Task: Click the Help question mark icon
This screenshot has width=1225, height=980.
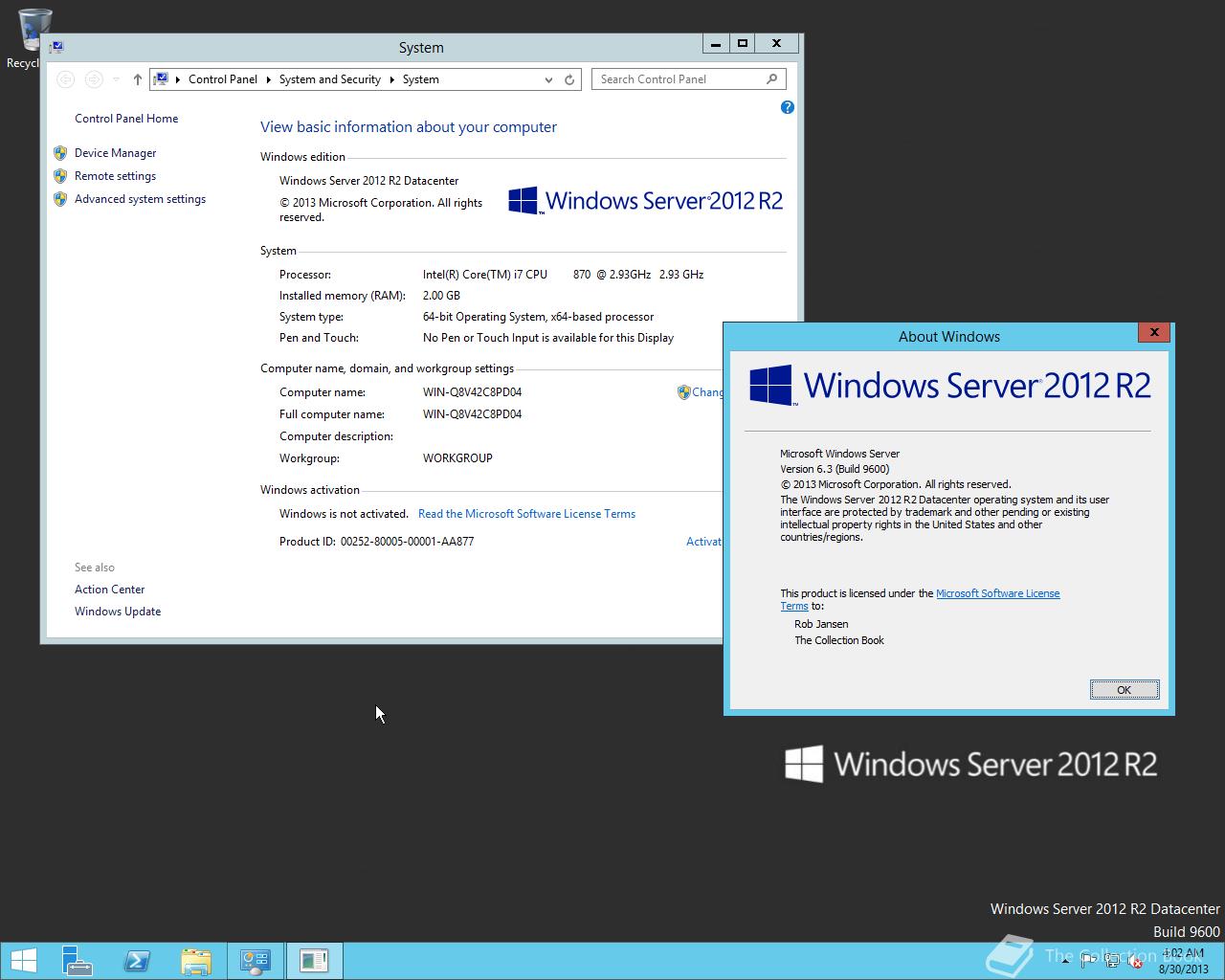Action: pos(787,107)
